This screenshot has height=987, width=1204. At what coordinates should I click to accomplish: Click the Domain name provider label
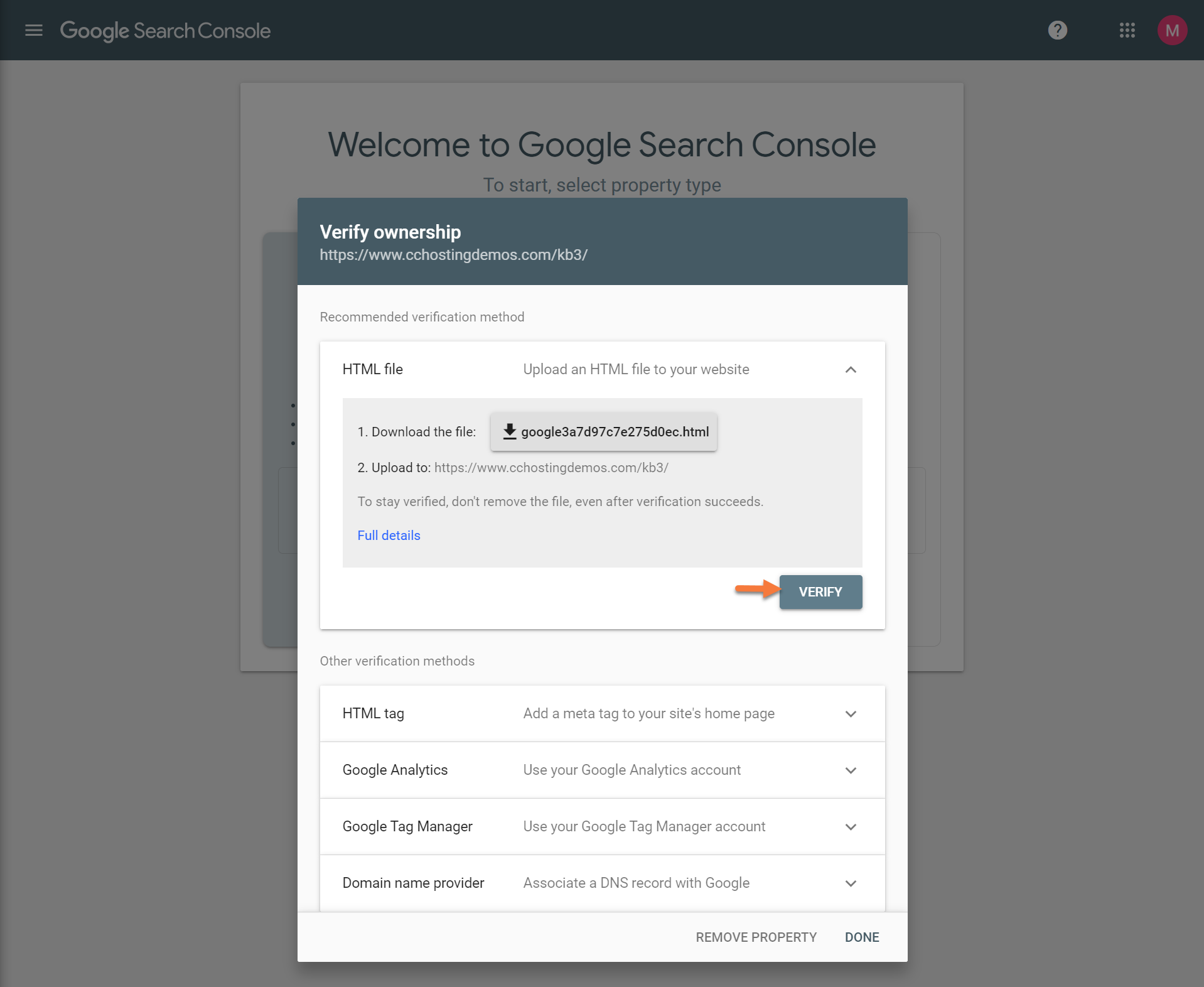click(x=413, y=883)
